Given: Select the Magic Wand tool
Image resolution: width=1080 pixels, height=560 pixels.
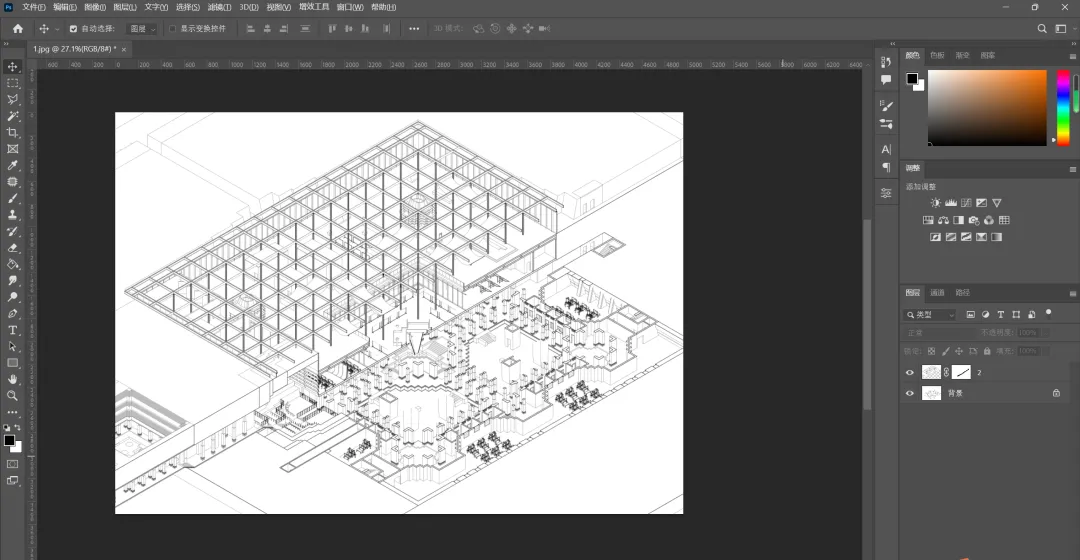Looking at the screenshot, I should pos(12,116).
